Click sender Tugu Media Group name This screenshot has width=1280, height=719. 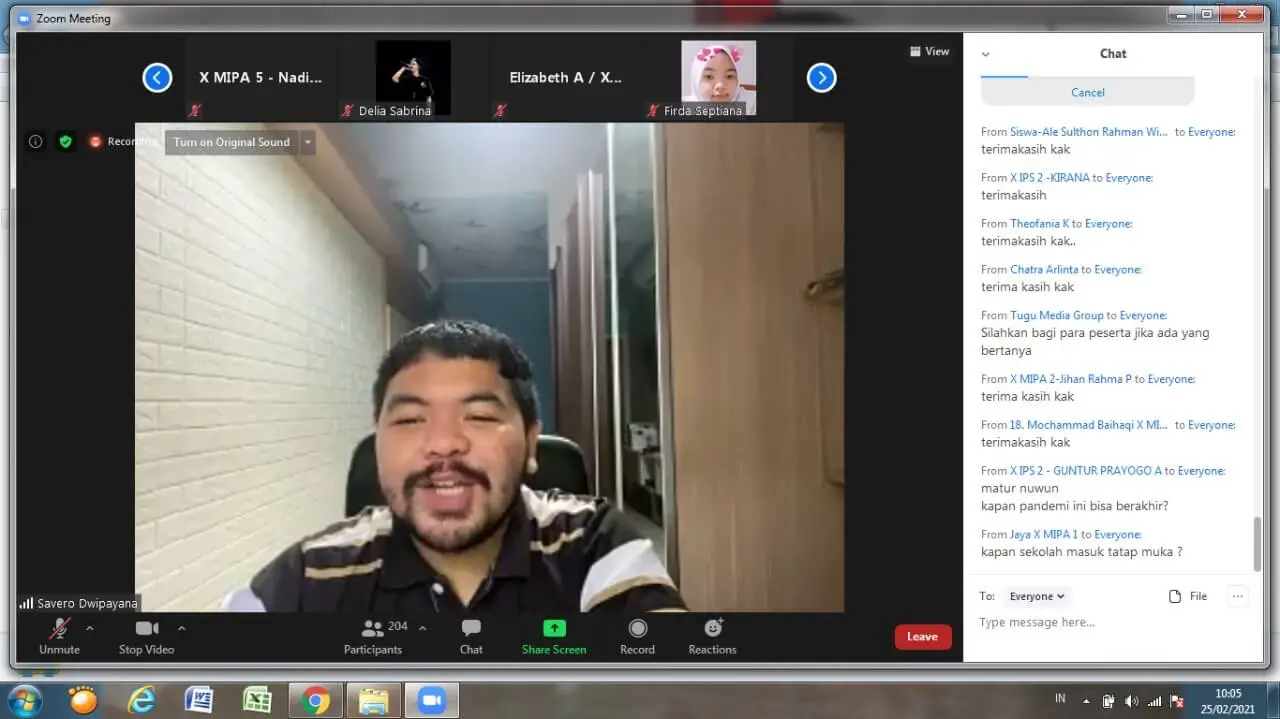(1056, 315)
